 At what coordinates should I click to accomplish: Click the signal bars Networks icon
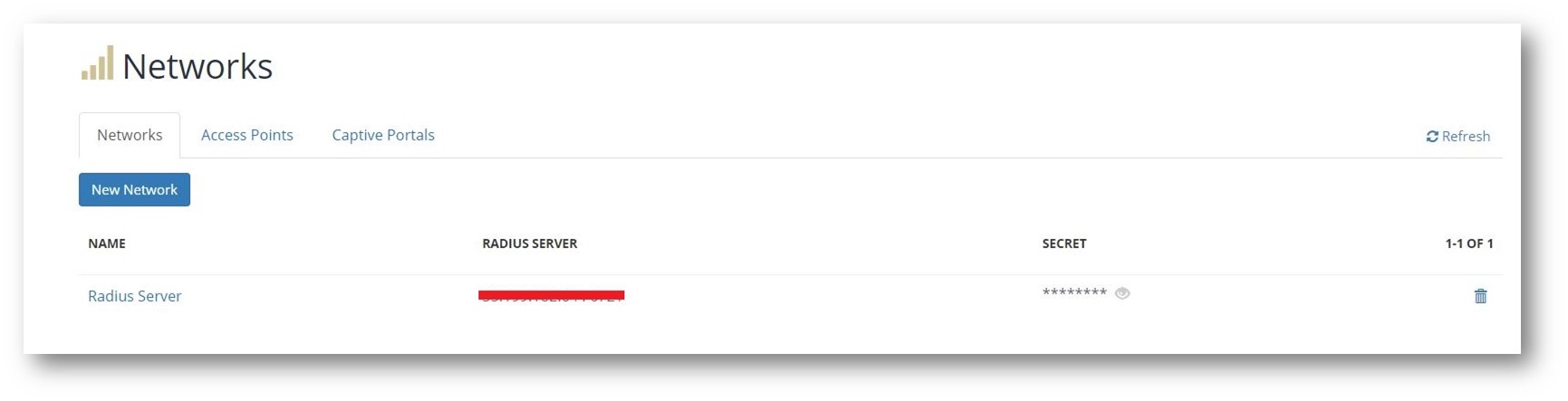click(97, 63)
